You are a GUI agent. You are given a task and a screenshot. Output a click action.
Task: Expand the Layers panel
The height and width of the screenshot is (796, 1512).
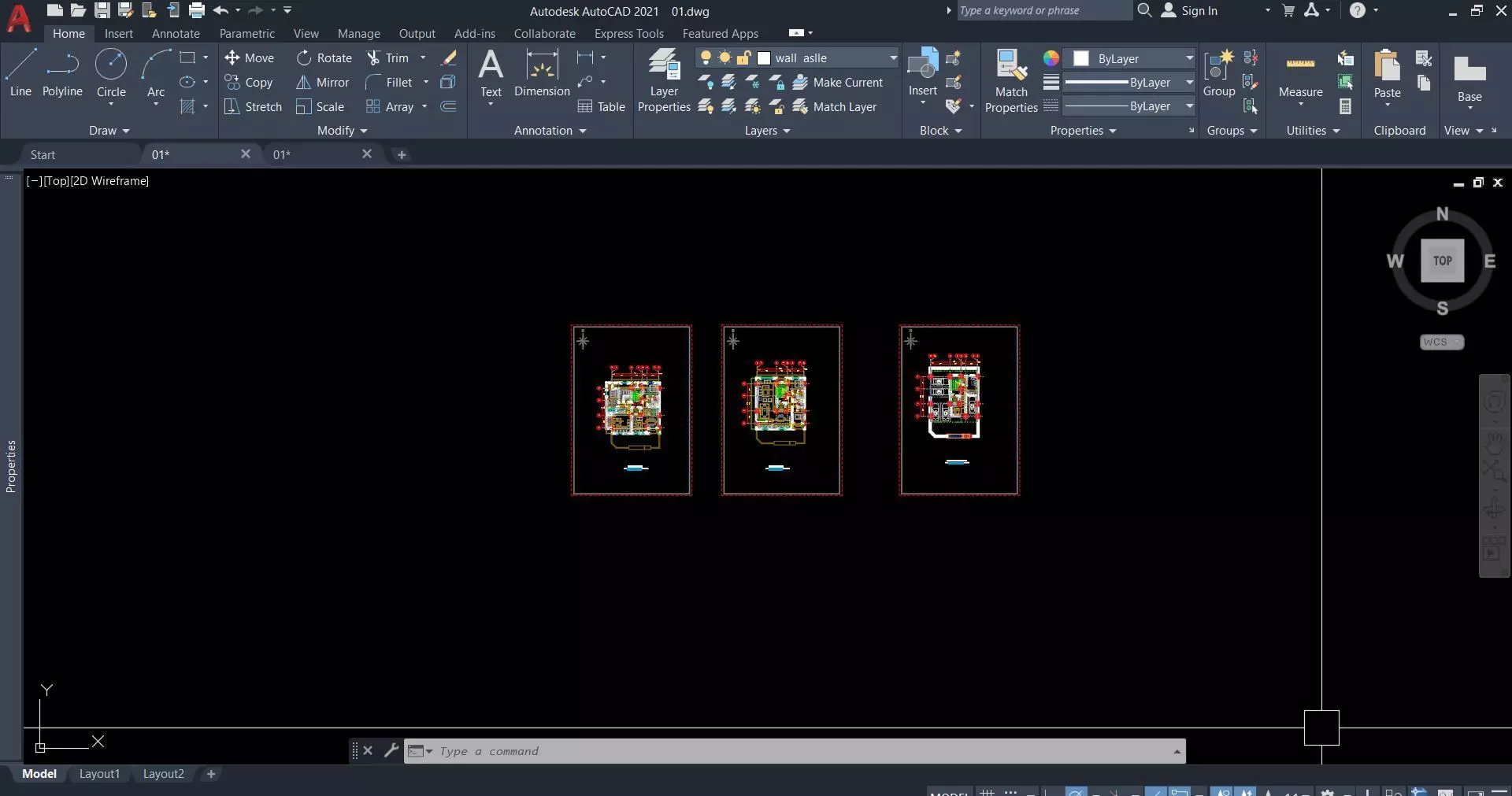pyautogui.click(x=767, y=131)
